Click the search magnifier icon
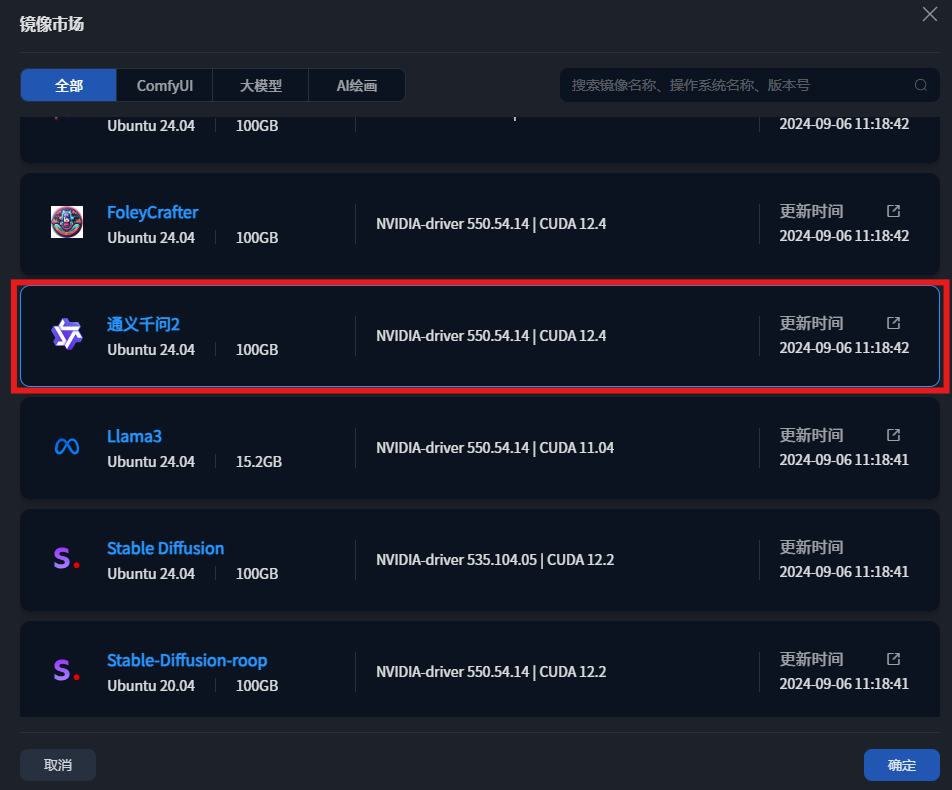The width and height of the screenshot is (952, 790). pos(920,85)
